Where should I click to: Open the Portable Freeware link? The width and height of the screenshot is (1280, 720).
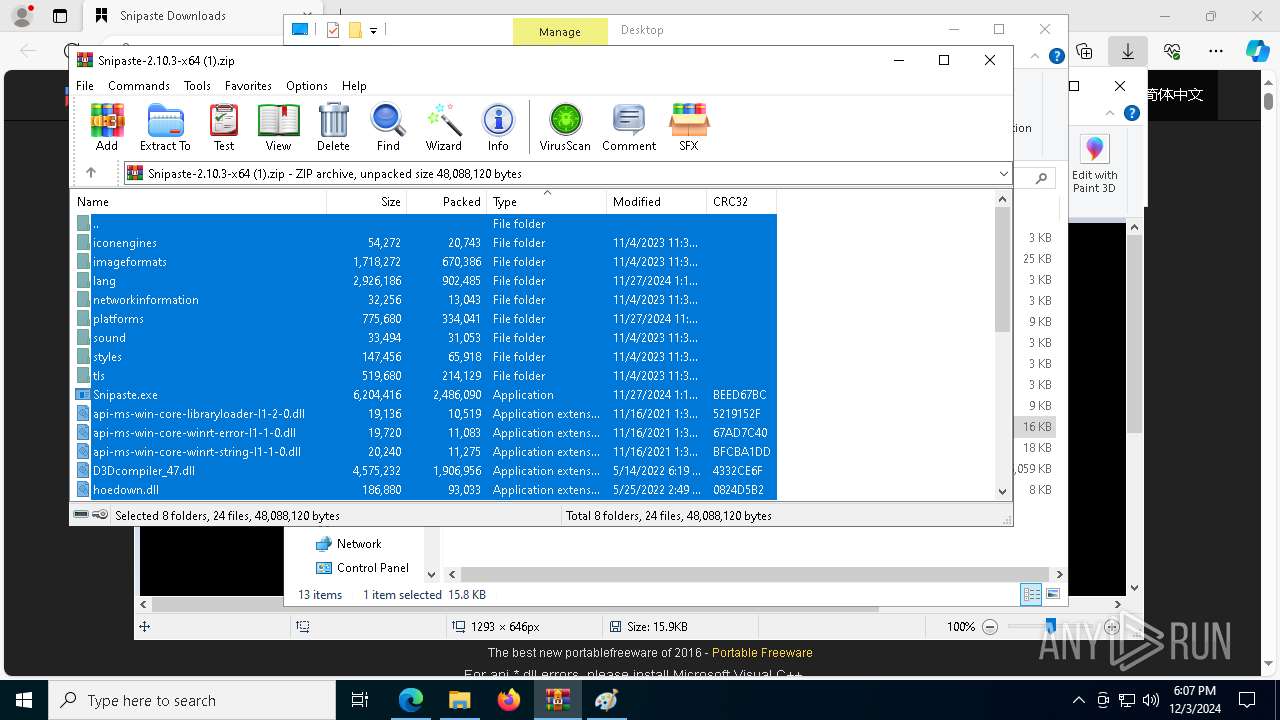(762, 653)
